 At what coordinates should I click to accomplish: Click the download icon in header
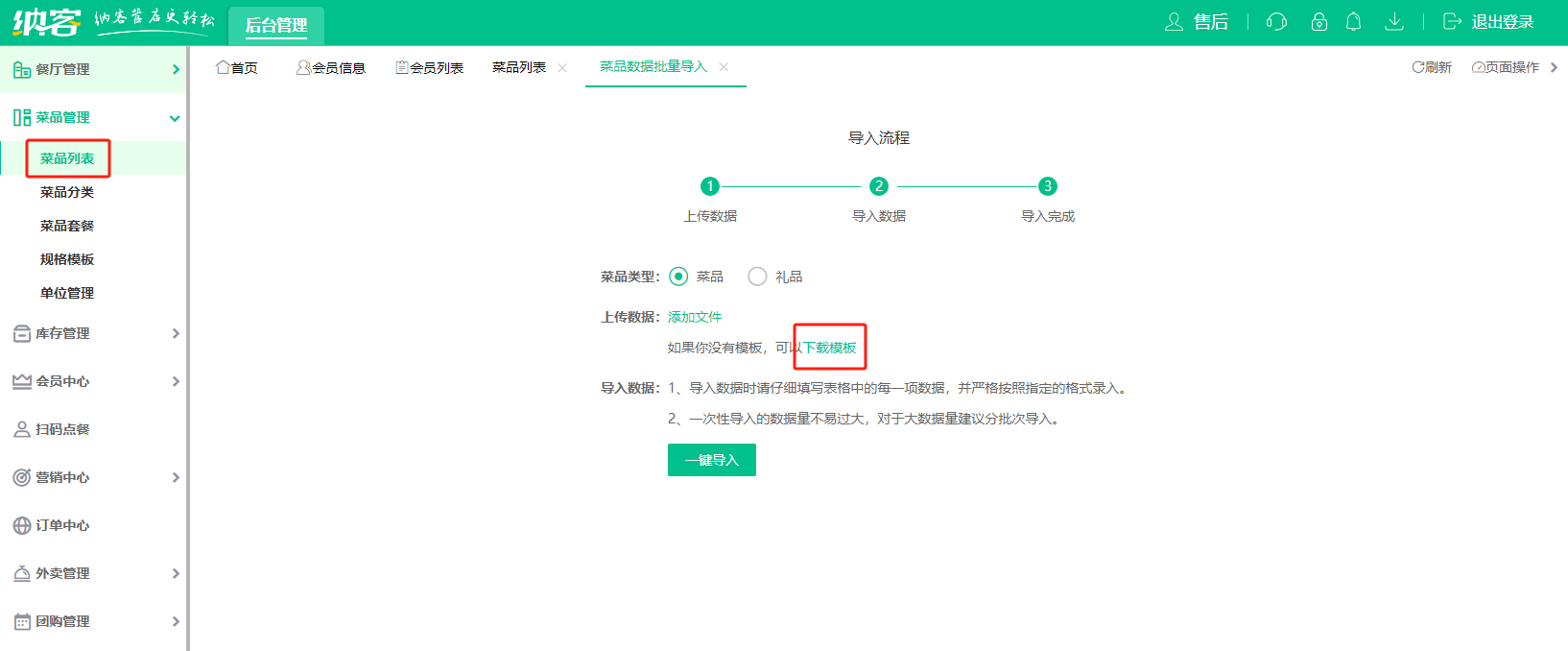[1394, 22]
